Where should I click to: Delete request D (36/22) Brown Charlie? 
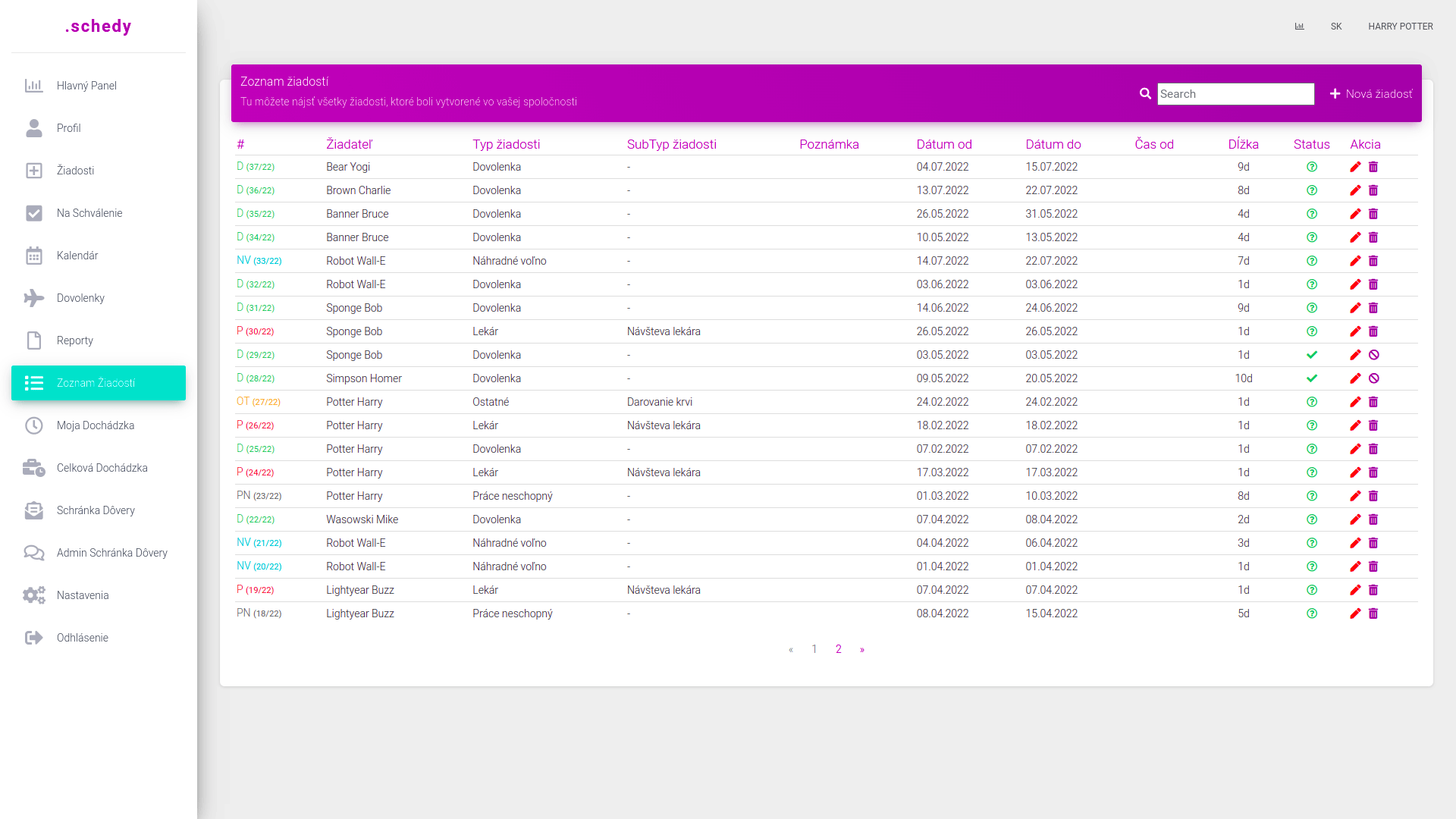click(1373, 190)
